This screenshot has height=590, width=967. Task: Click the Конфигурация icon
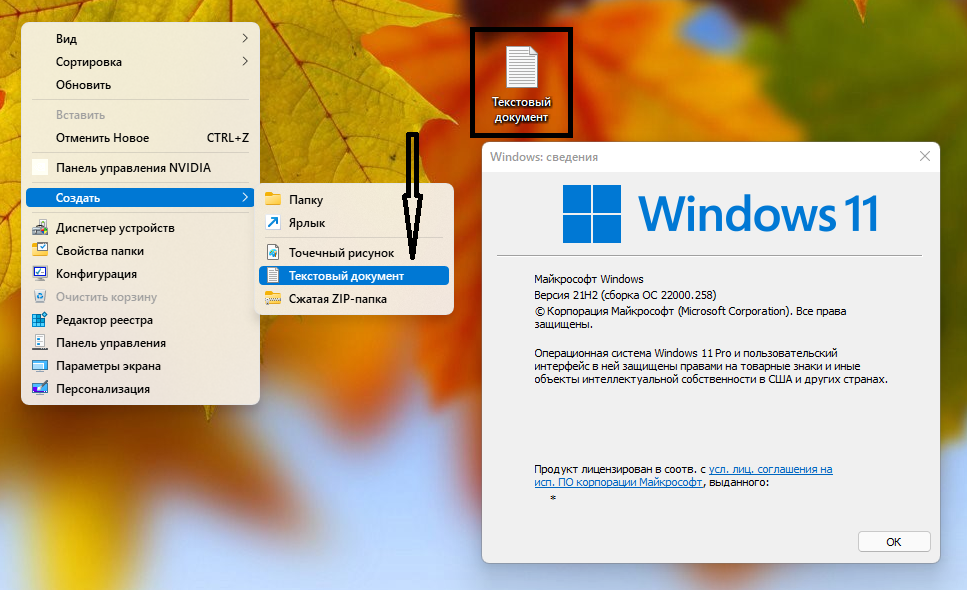[x=40, y=273]
